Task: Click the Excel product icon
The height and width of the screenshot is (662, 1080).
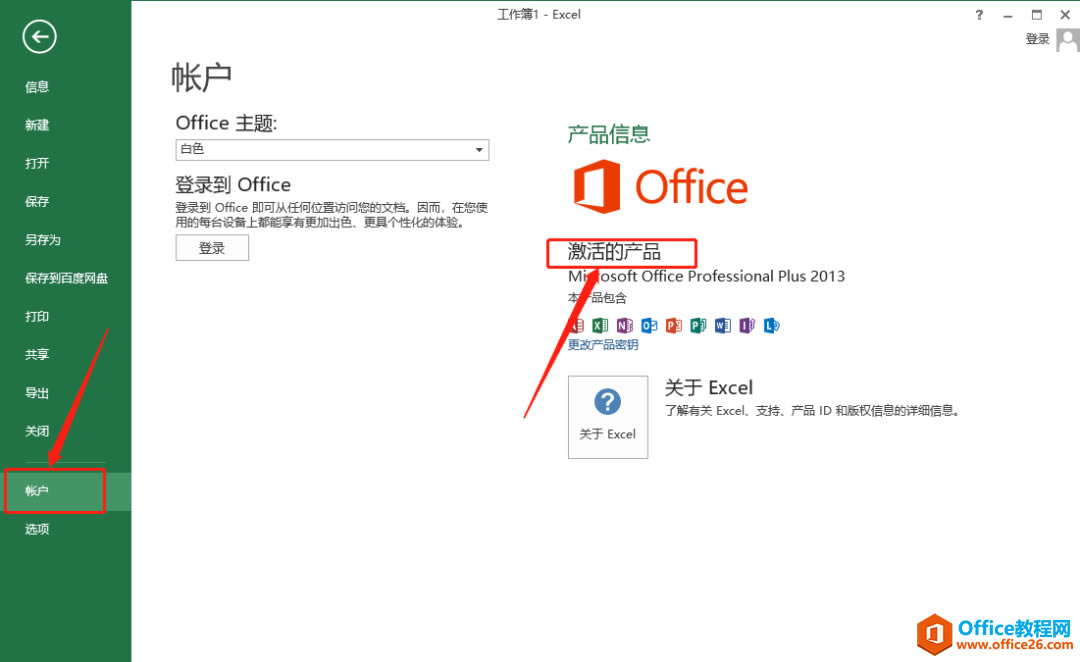Action: pyautogui.click(x=600, y=325)
